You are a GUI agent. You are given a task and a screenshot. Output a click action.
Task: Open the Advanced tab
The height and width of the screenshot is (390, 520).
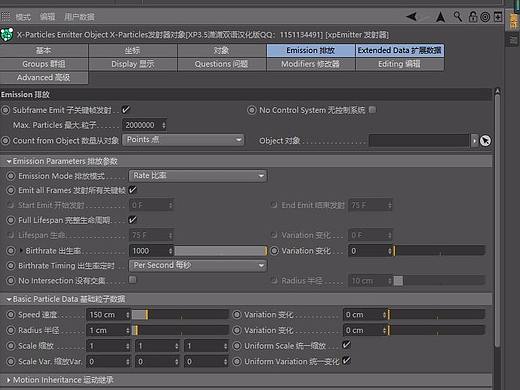[44, 77]
